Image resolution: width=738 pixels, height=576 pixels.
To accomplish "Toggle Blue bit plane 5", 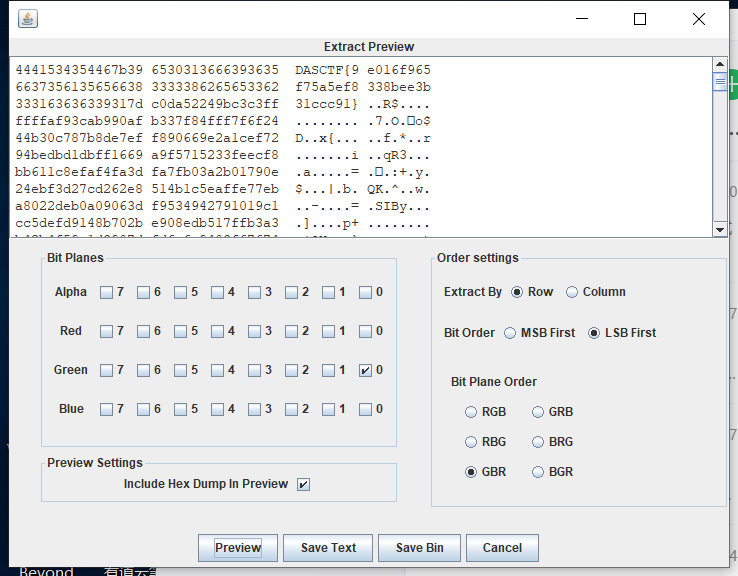I will [180, 410].
